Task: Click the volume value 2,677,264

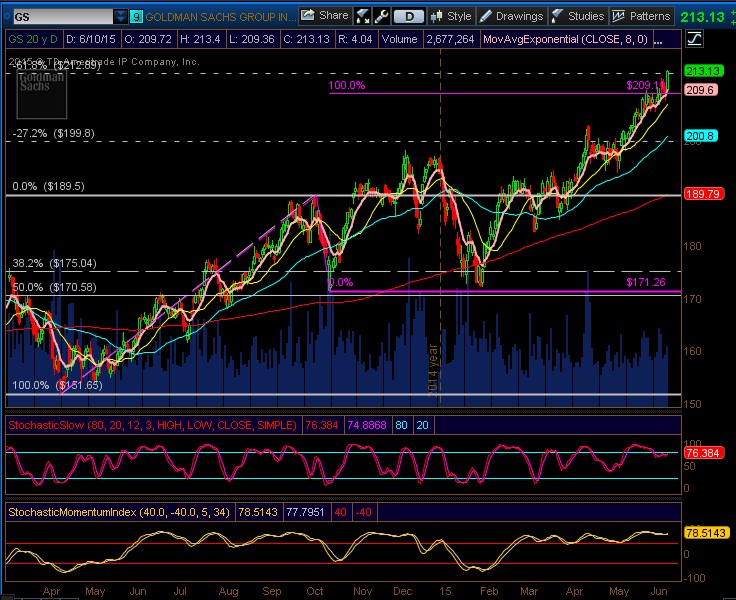Action: pyautogui.click(x=451, y=39)
